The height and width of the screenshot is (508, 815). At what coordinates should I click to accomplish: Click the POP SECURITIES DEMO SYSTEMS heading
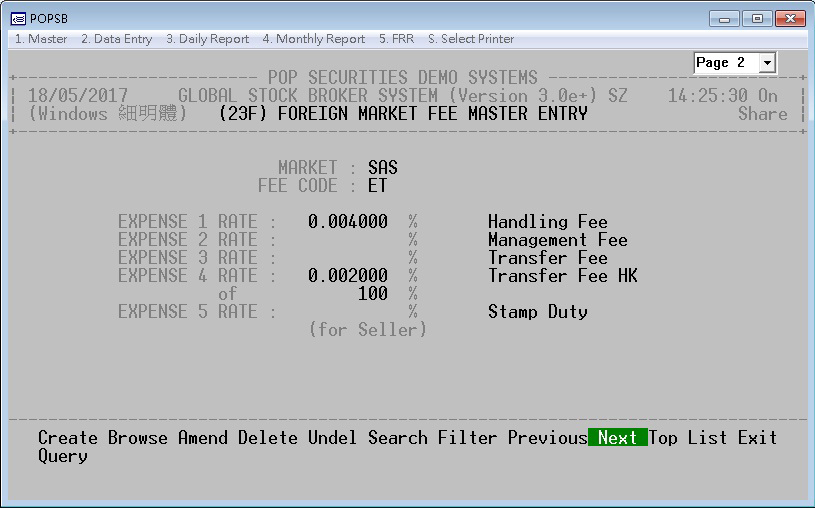point(403,77)
